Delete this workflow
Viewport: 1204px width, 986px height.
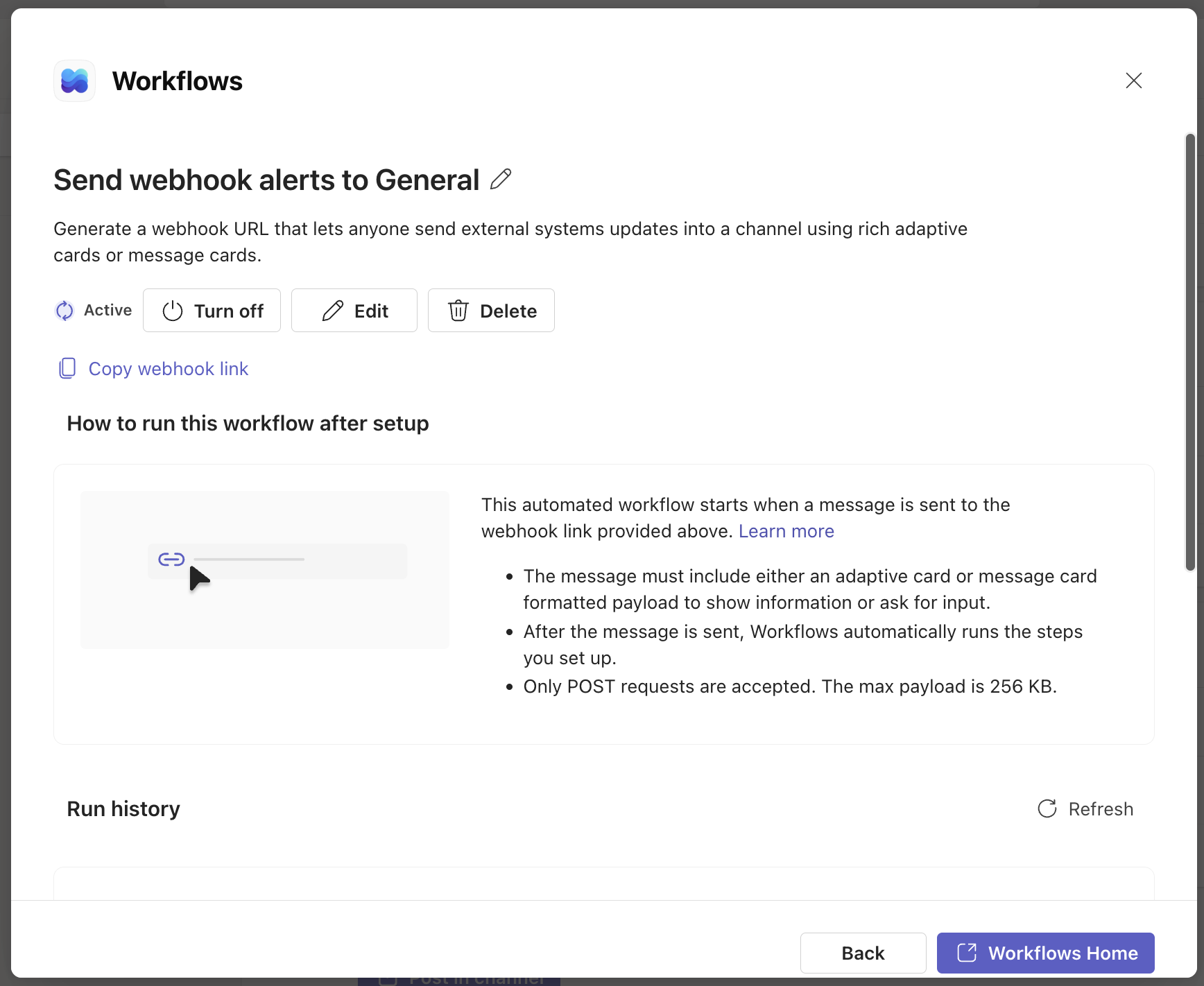(491, 311)
